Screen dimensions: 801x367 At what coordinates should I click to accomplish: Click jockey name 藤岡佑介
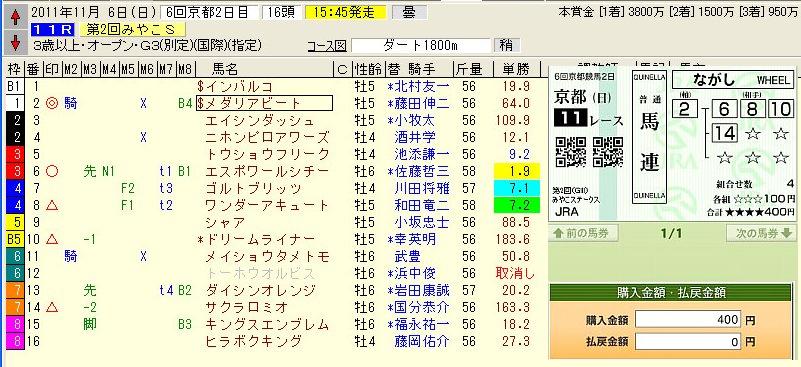421,341
